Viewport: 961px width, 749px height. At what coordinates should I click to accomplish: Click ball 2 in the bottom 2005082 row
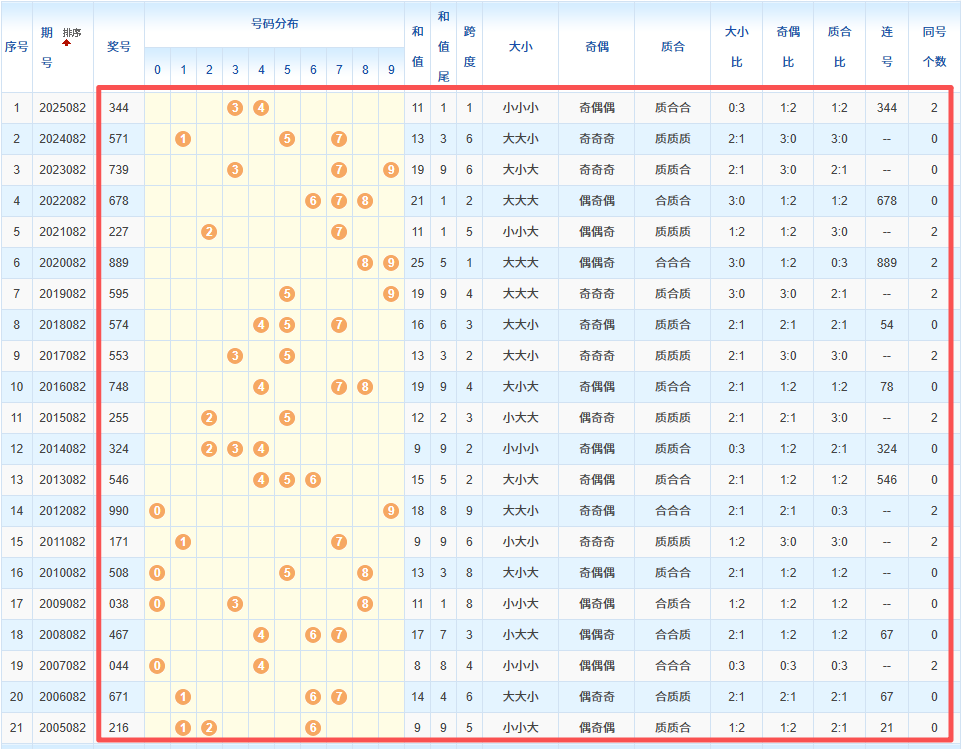pyautogui.click(x=208, y=727)
